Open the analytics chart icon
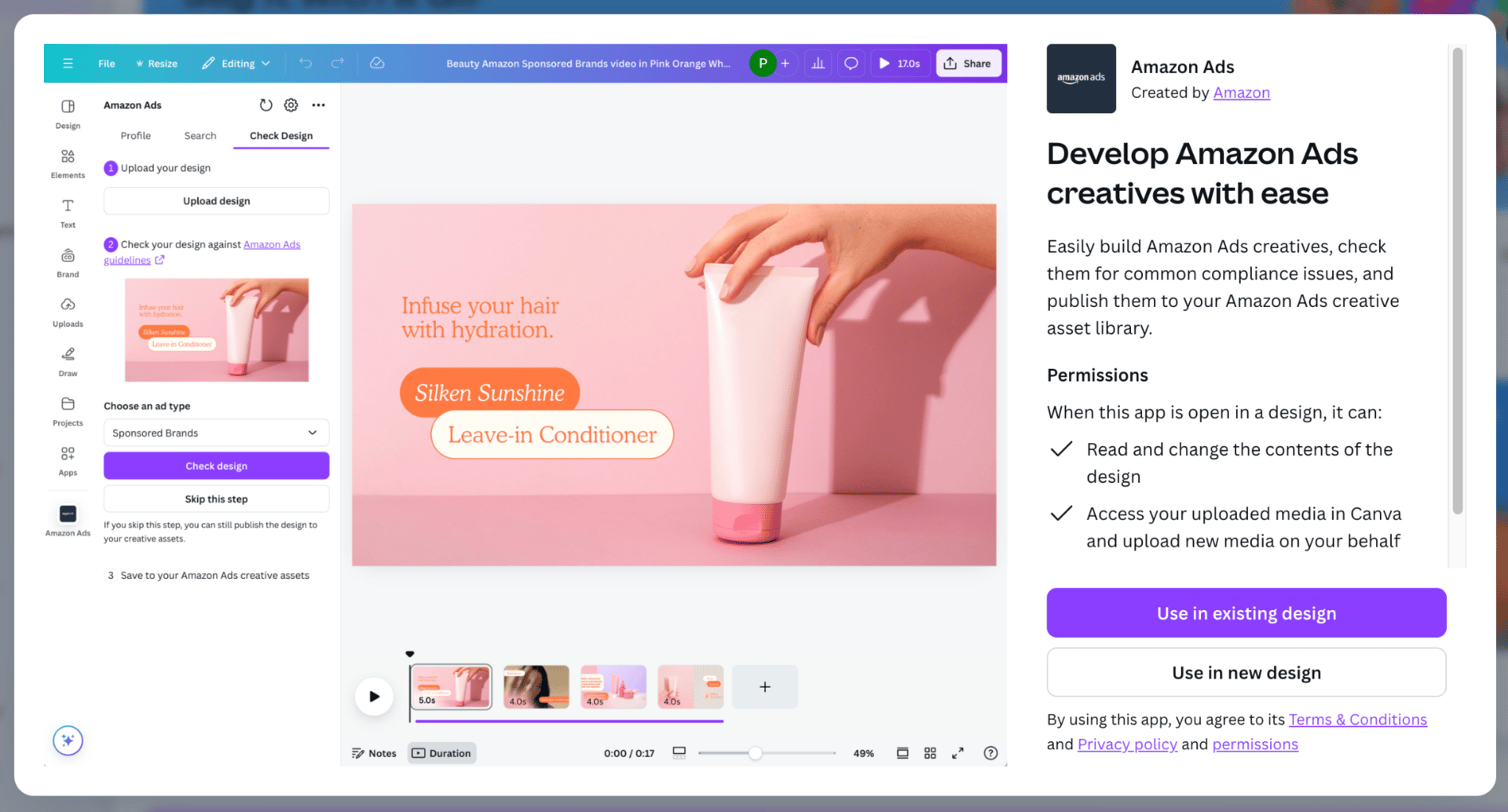The height and width of the screenshot is (812, 1508). tap(818, 64)
